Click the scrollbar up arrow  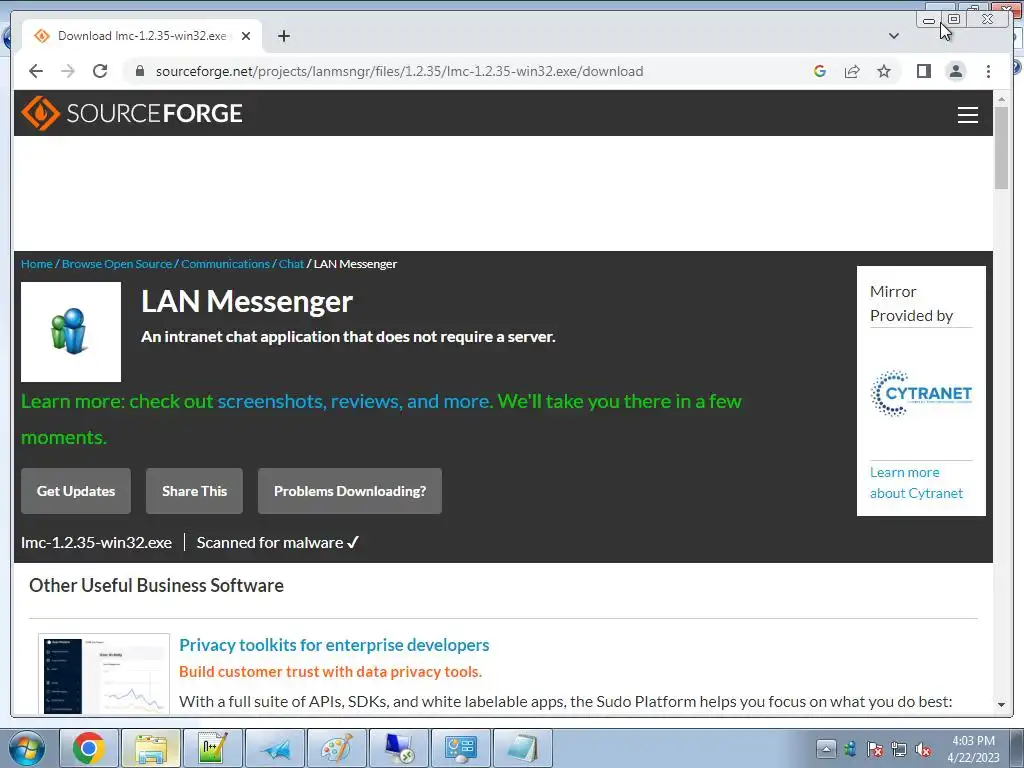pos(1001,99)
